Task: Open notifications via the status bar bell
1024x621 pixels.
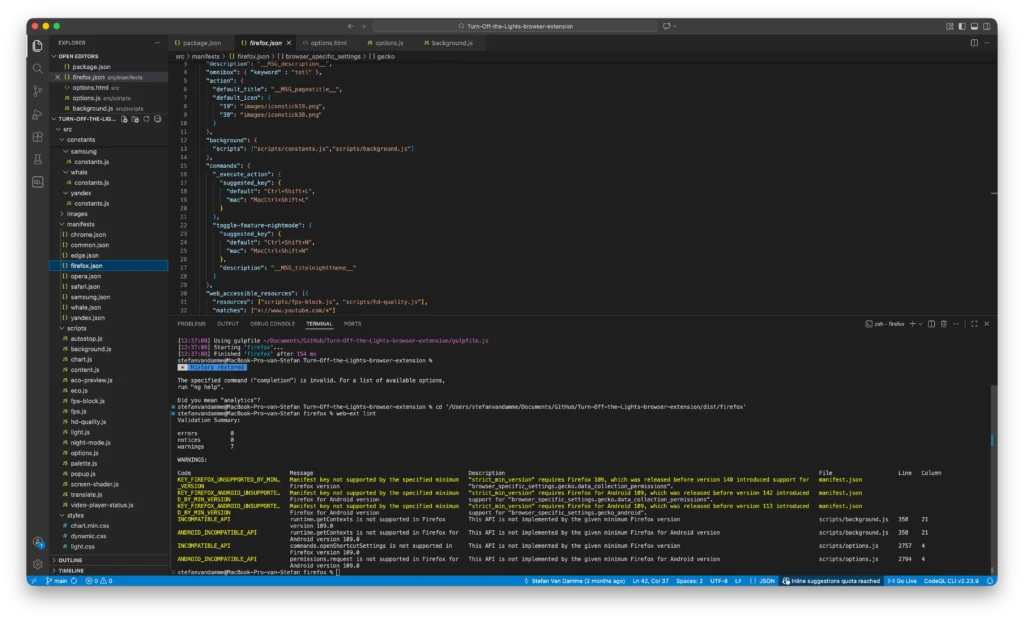Action: coord(988,580)
